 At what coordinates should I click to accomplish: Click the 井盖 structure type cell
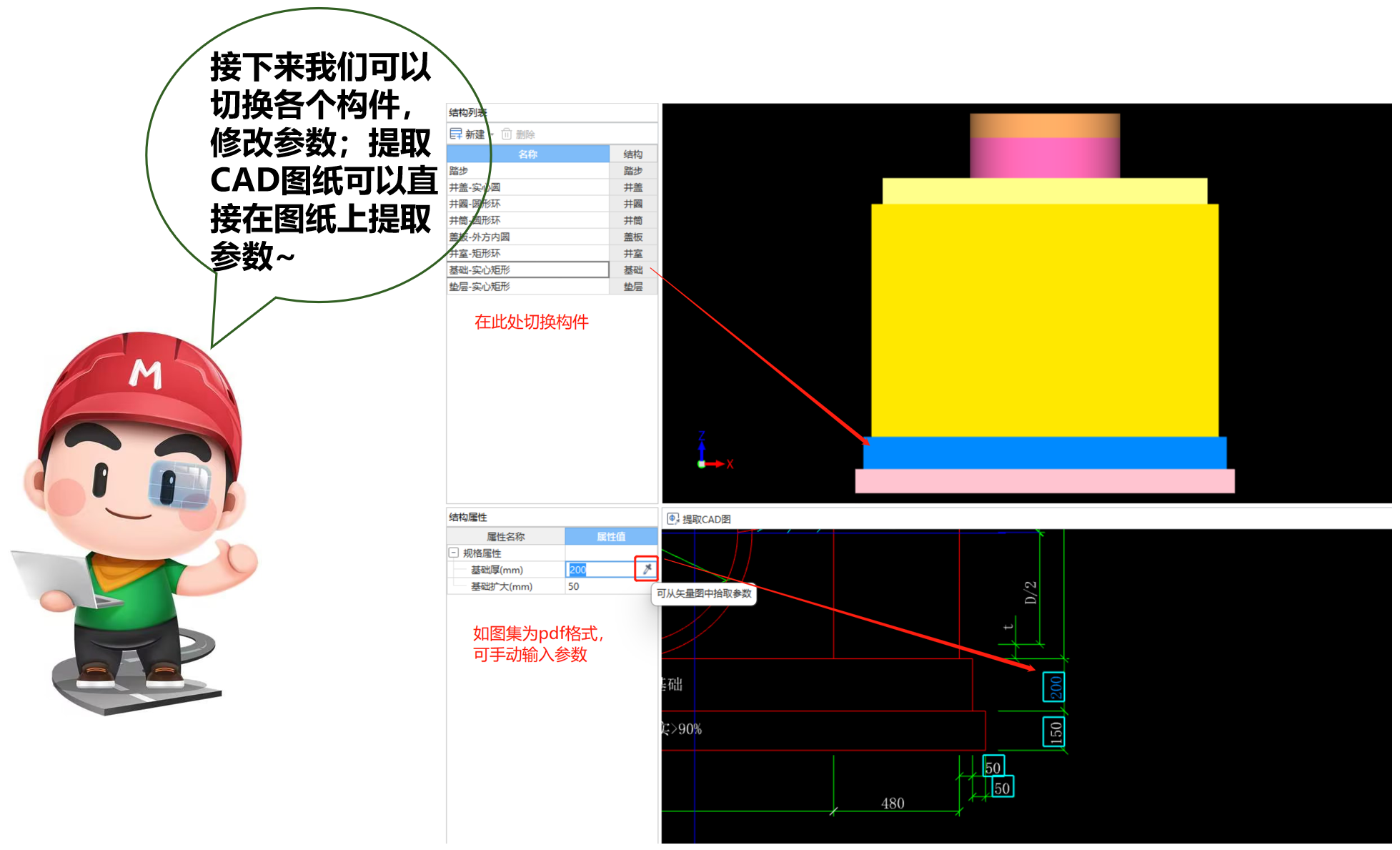[x=633, y=187]
